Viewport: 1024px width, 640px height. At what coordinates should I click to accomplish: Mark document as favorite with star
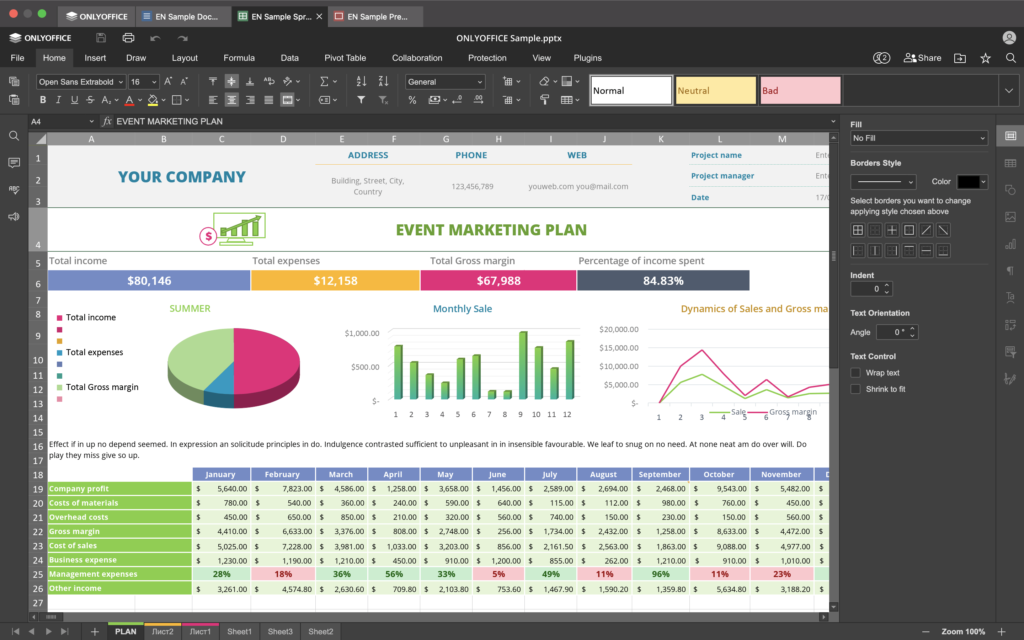pos(985,58)
